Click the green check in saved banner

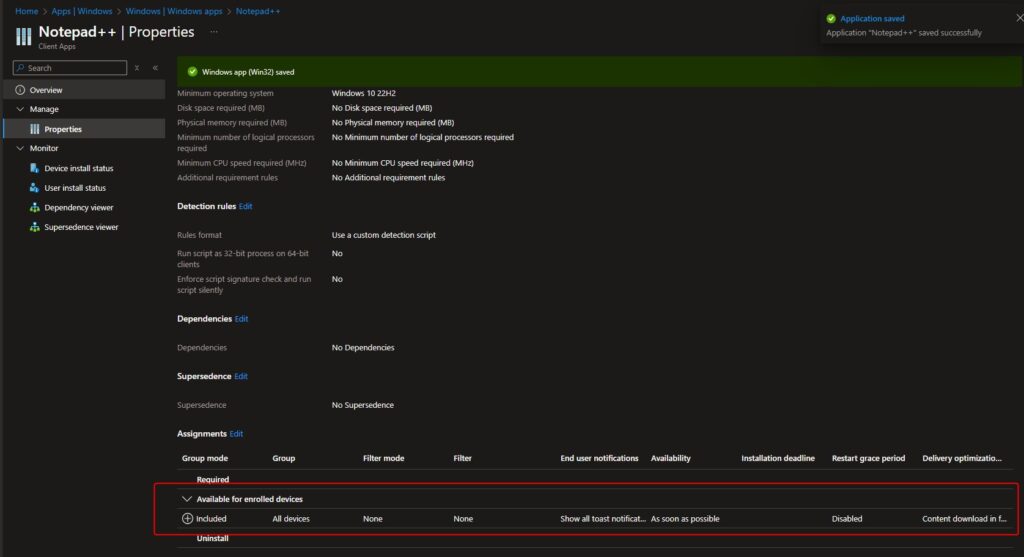click(193, 72)
